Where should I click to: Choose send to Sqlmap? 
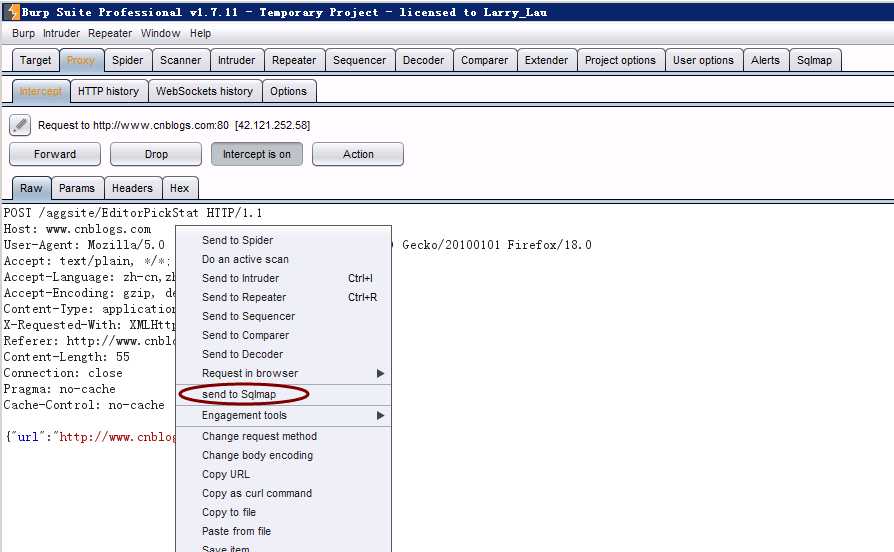point(283,394)
